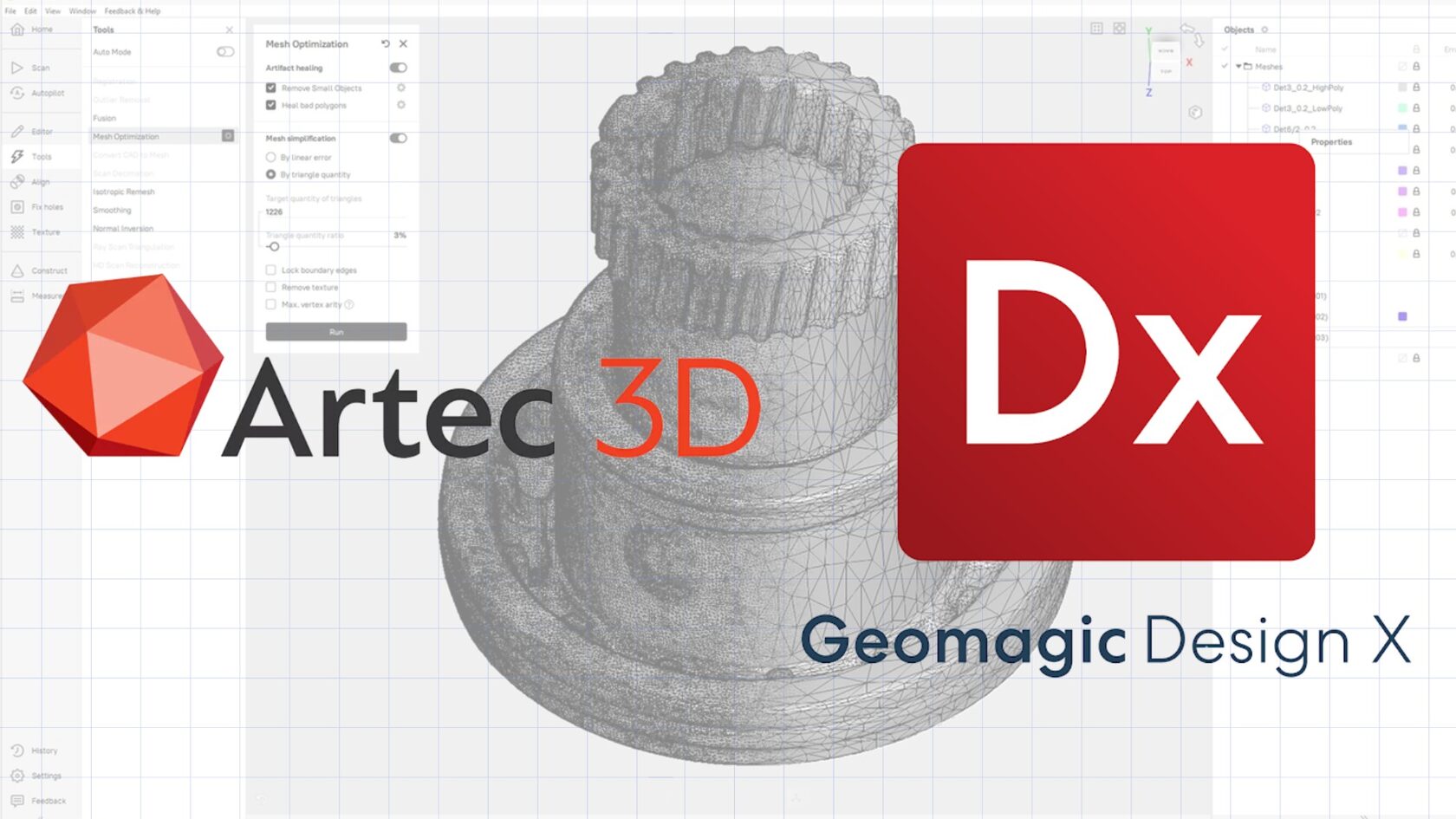Open the Align sidebar icon
Image resolution: width=1456 pixels, height=819 pixels.
(17, 182)
